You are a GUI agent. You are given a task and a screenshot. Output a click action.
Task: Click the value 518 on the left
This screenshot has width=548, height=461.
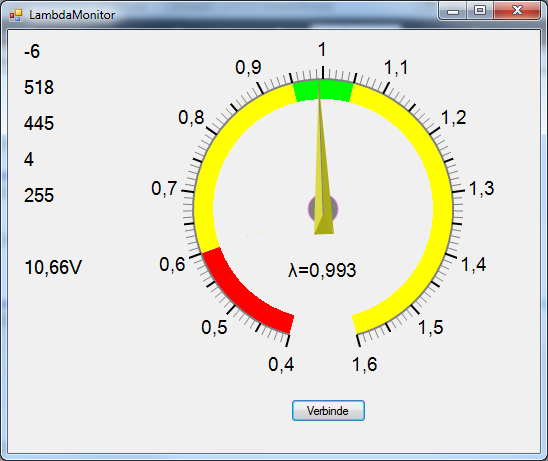pos(39,87)
